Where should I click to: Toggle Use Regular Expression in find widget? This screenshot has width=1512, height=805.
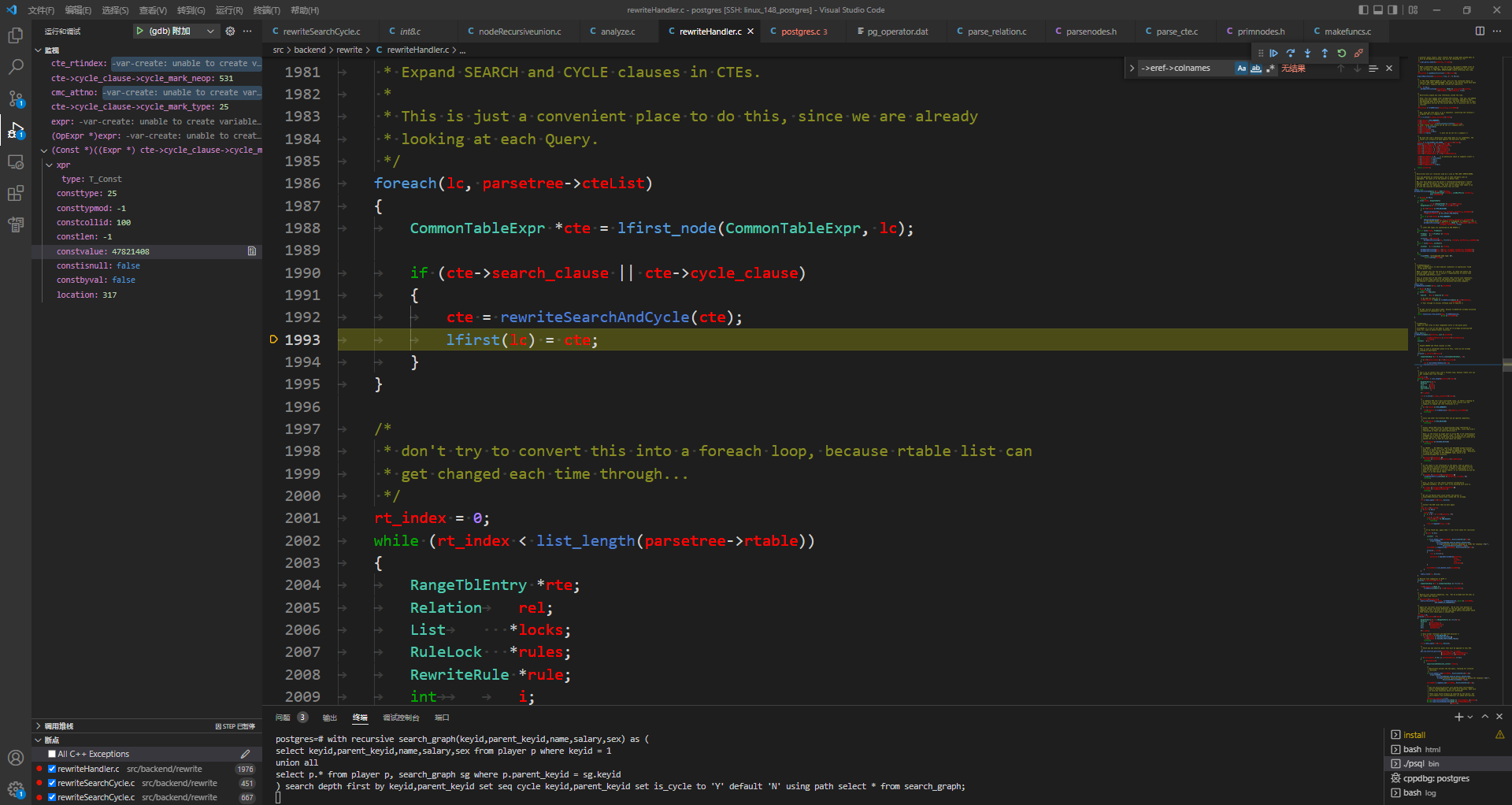(1270, 69)
